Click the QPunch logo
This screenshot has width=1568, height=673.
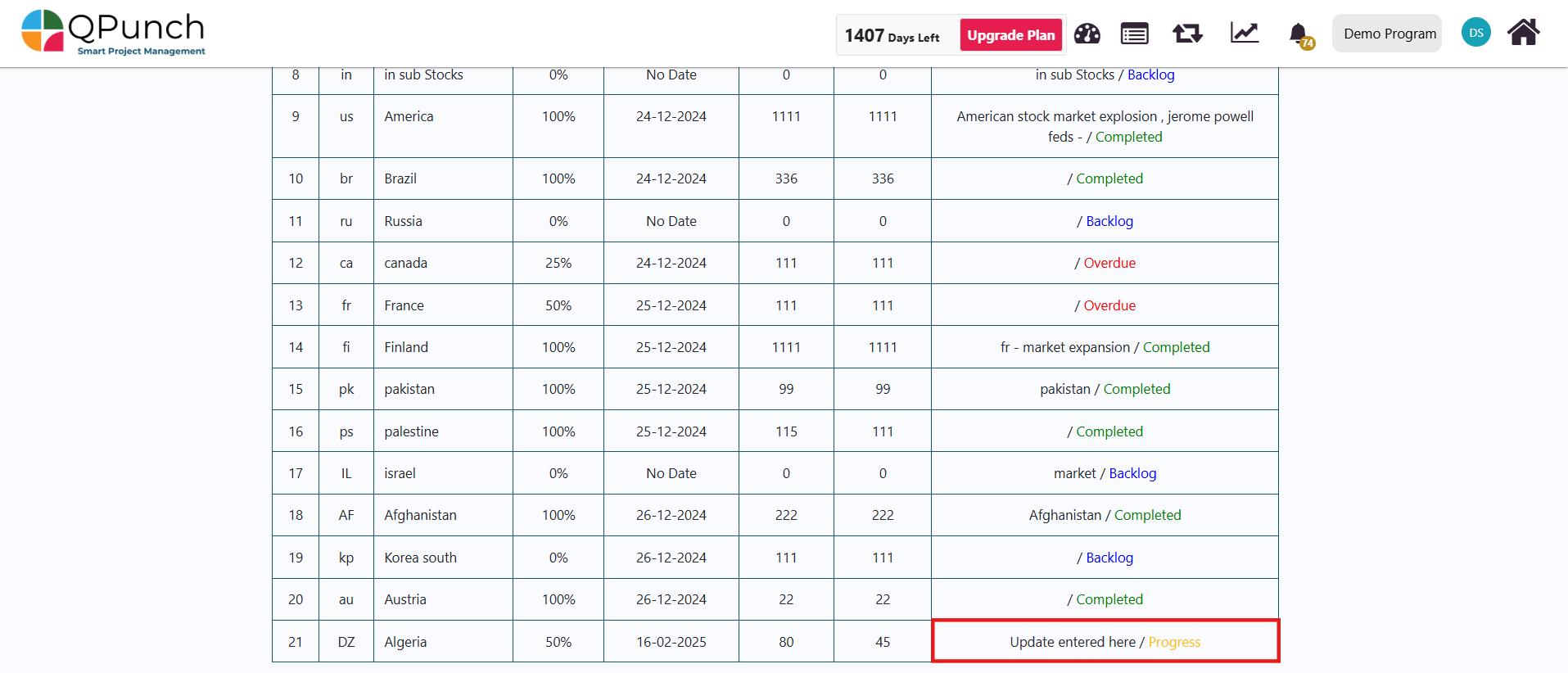[x=113, y=33]
